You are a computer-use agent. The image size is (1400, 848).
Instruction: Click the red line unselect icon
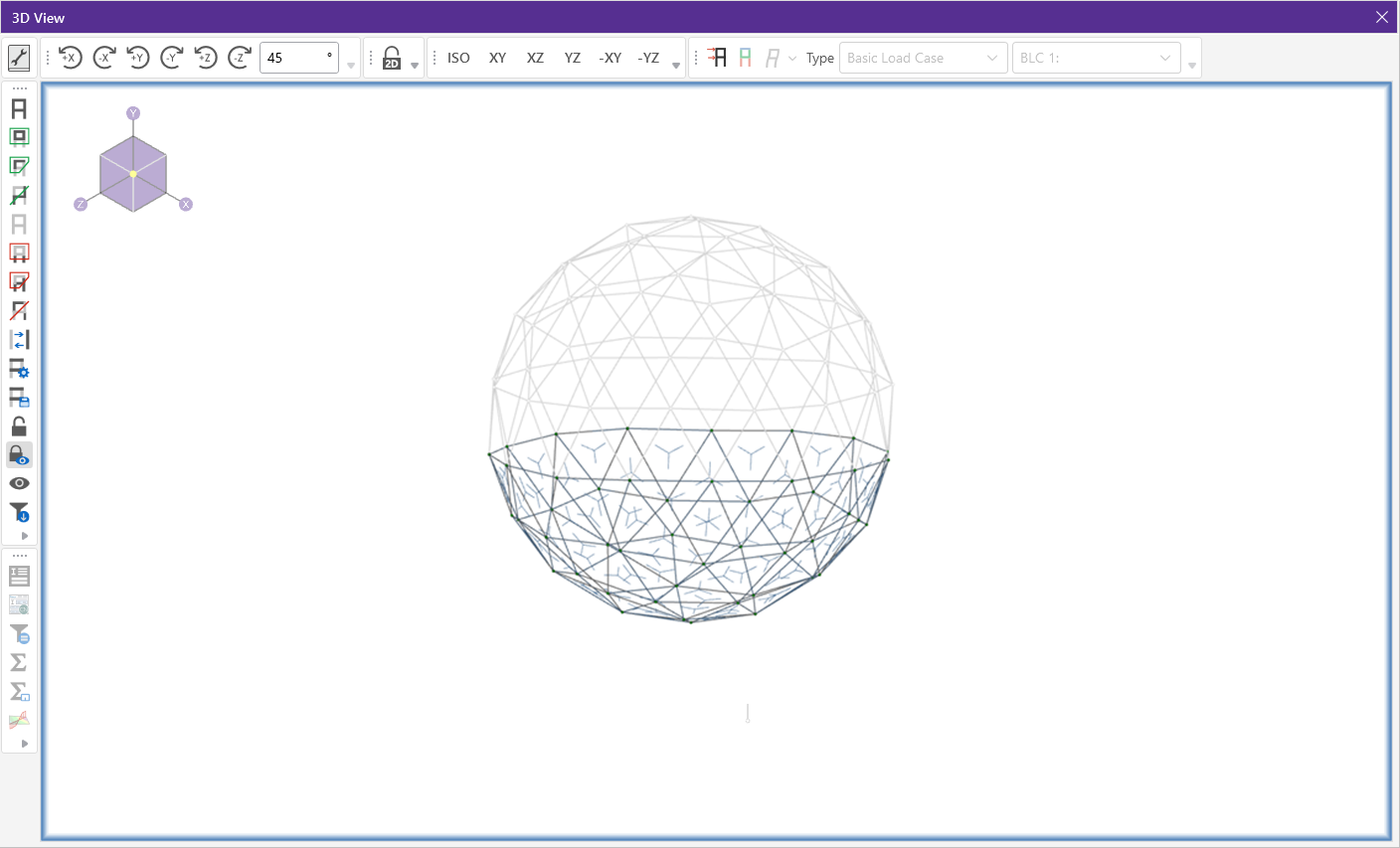[19, 311]
